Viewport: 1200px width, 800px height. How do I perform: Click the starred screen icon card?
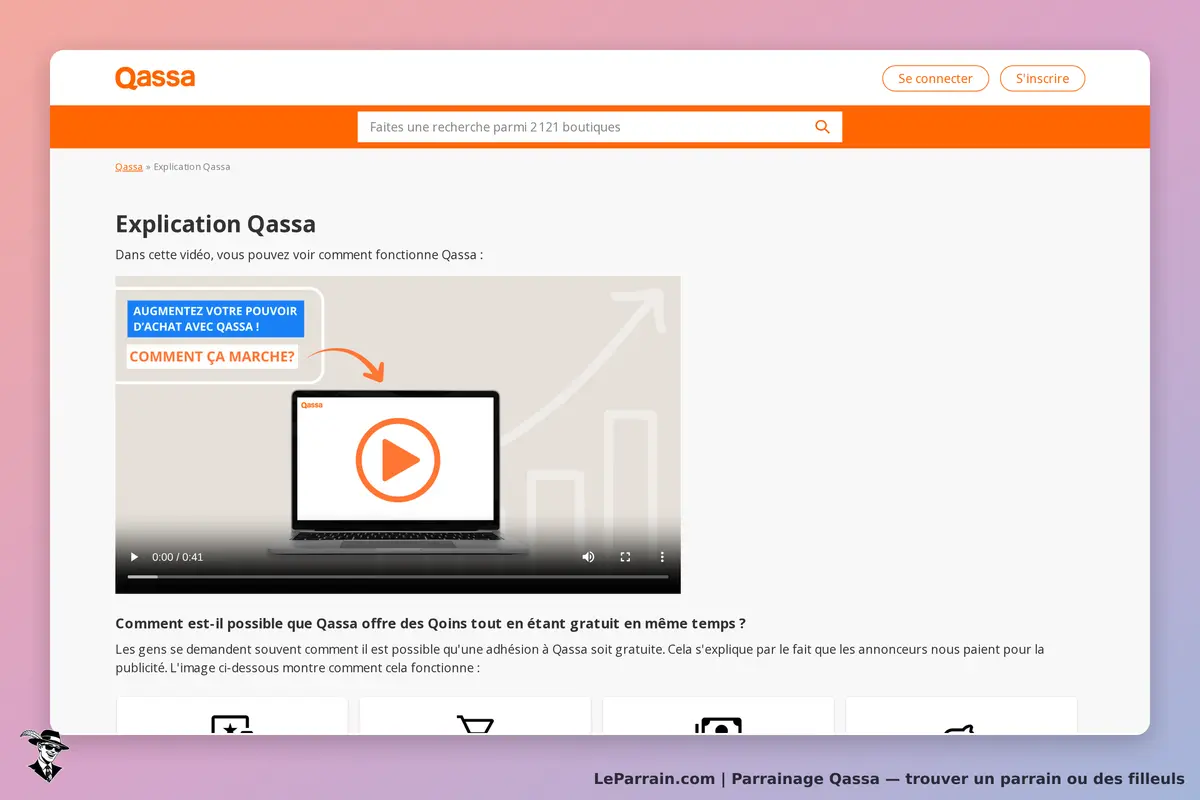click(232, 716)
